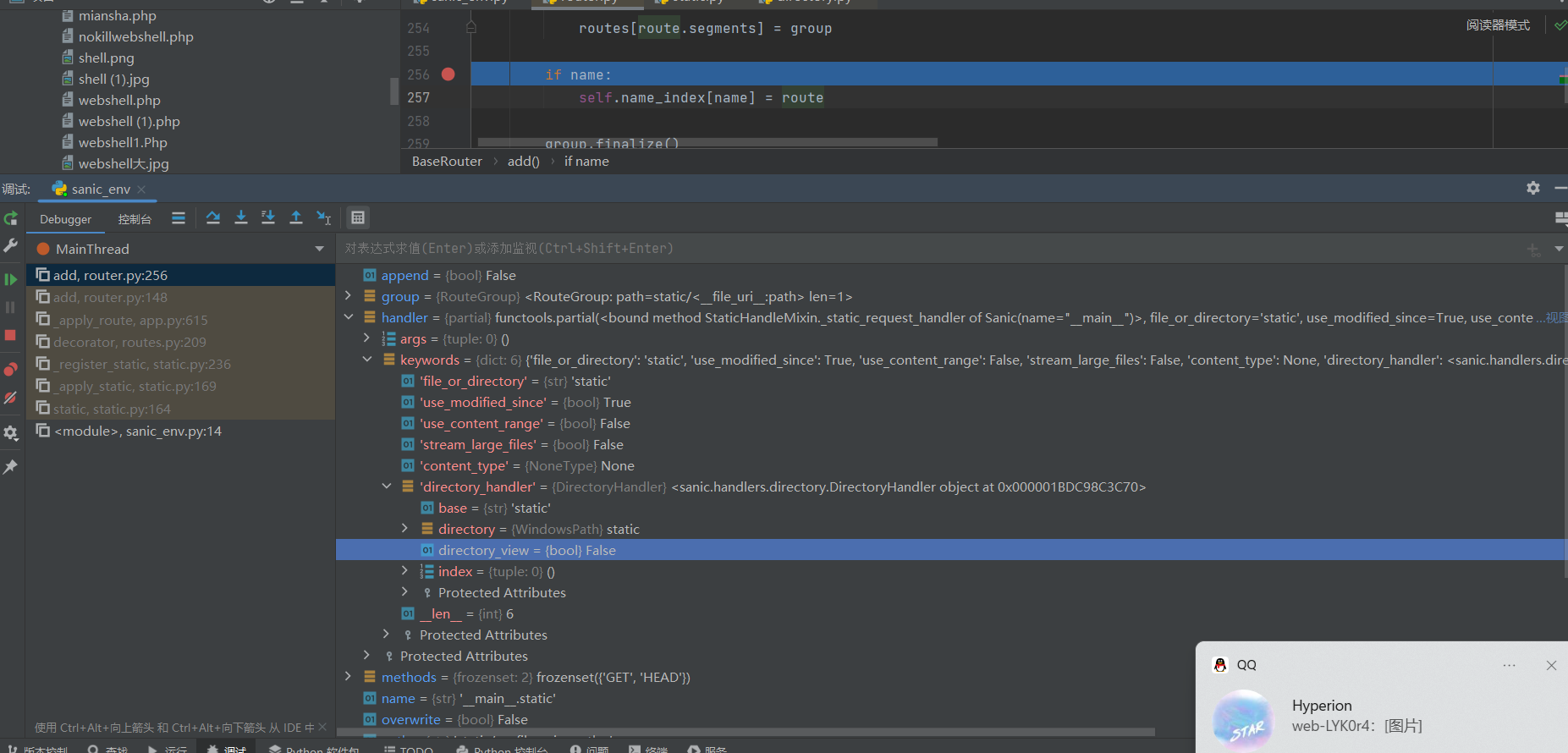Image resolution: width=1568 pixels, height=753 pixels.
Task: Select the 'use_modified_since' variable row
Action: coord(951,402)
